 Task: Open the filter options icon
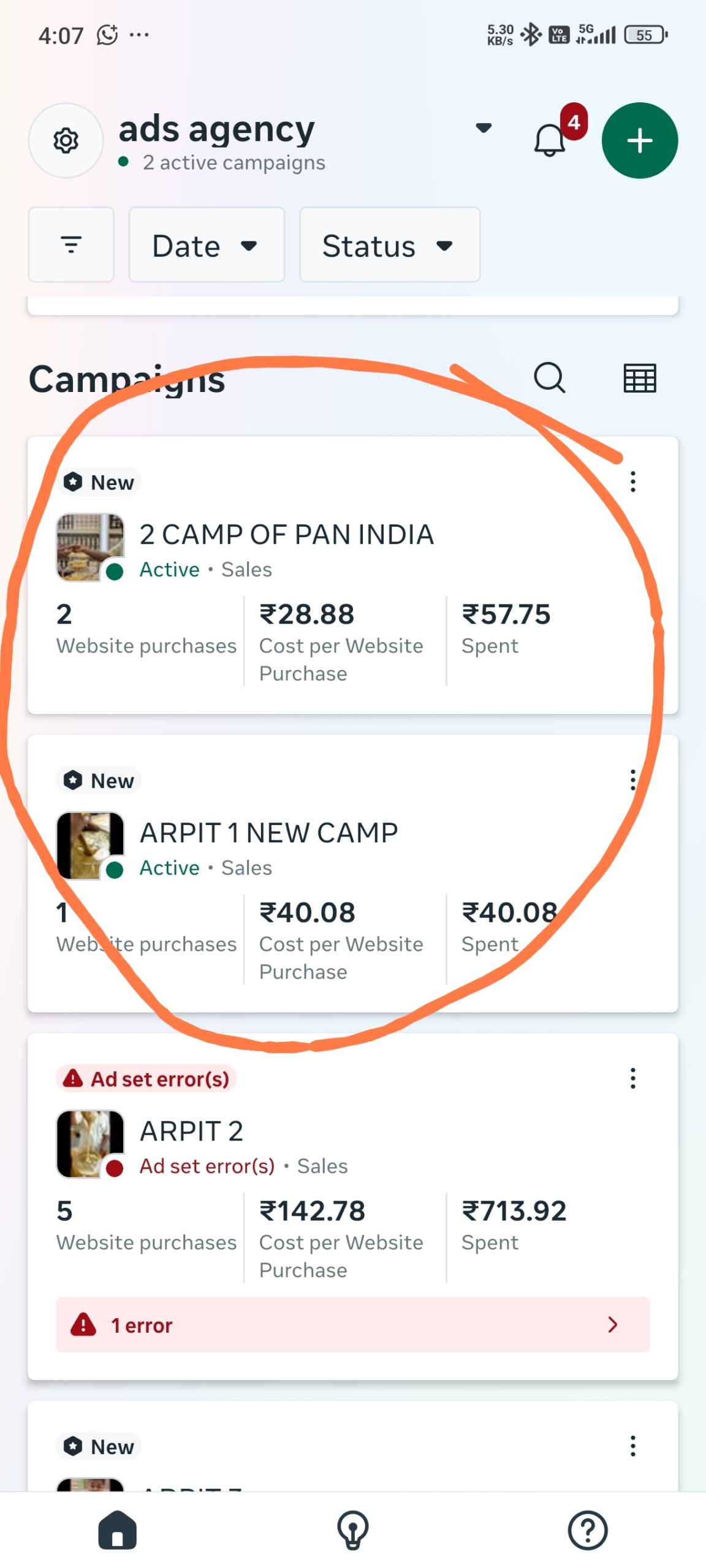click(71, 245)
